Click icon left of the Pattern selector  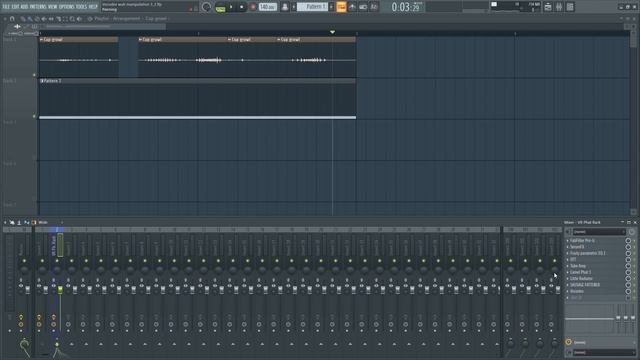coord(285,7)
